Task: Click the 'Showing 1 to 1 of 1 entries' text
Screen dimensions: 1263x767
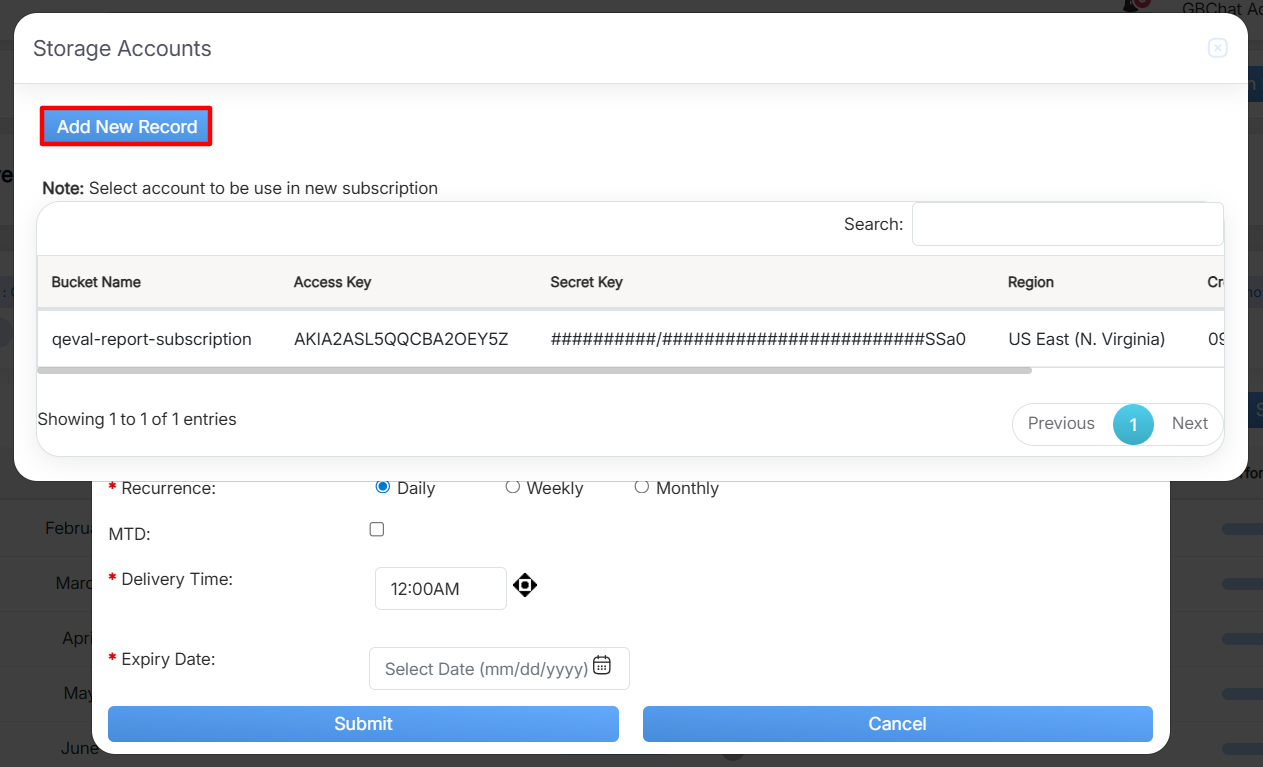Action: point(137,419)
